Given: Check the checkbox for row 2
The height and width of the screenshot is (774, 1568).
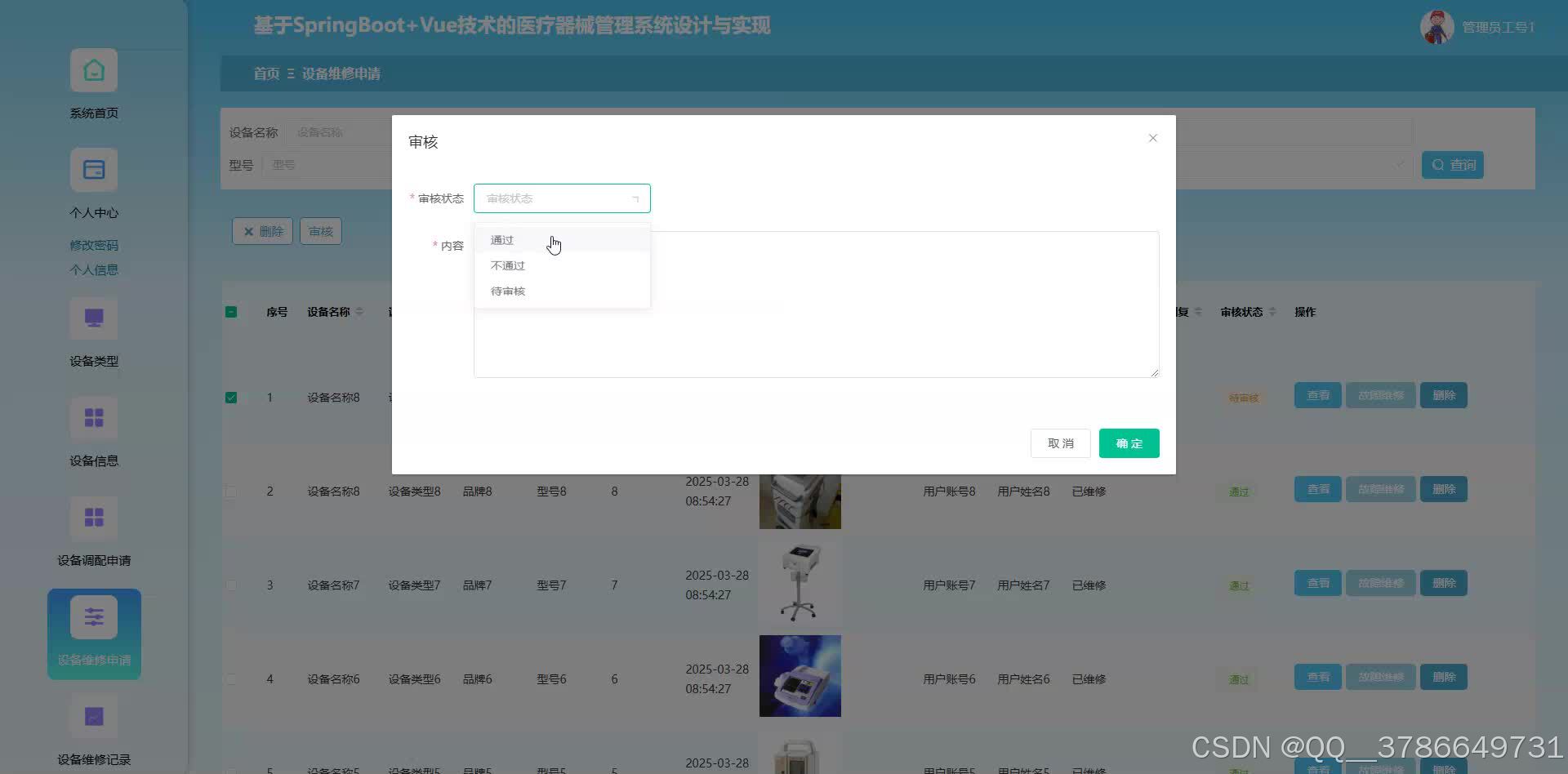Looking at the screenshot, I should coord(230,491).
